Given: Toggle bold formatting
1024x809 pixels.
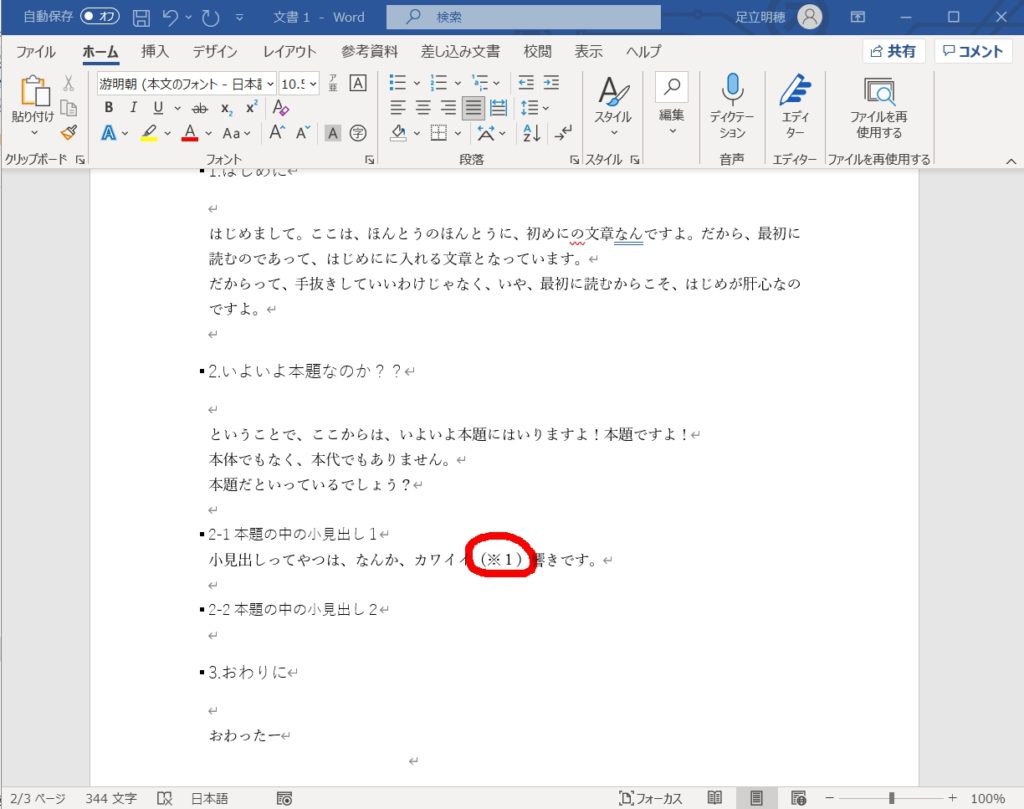Looking at the screenshot, I should coord(108,108).
